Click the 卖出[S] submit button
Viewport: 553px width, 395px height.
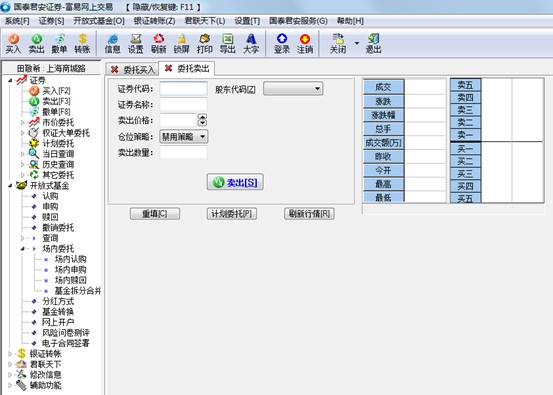(x=235, y=182)
